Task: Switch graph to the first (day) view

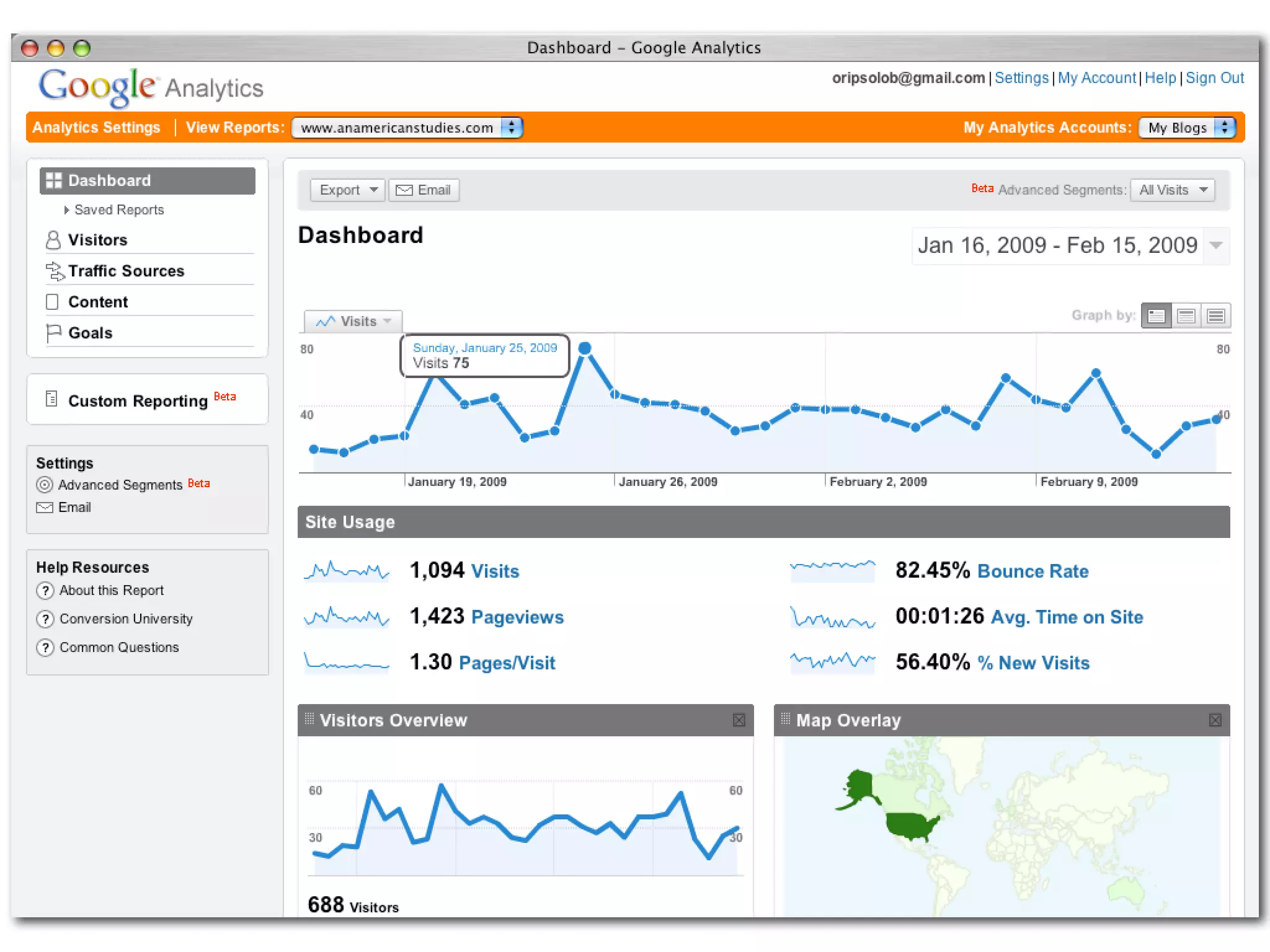Action: (1156, 316)
